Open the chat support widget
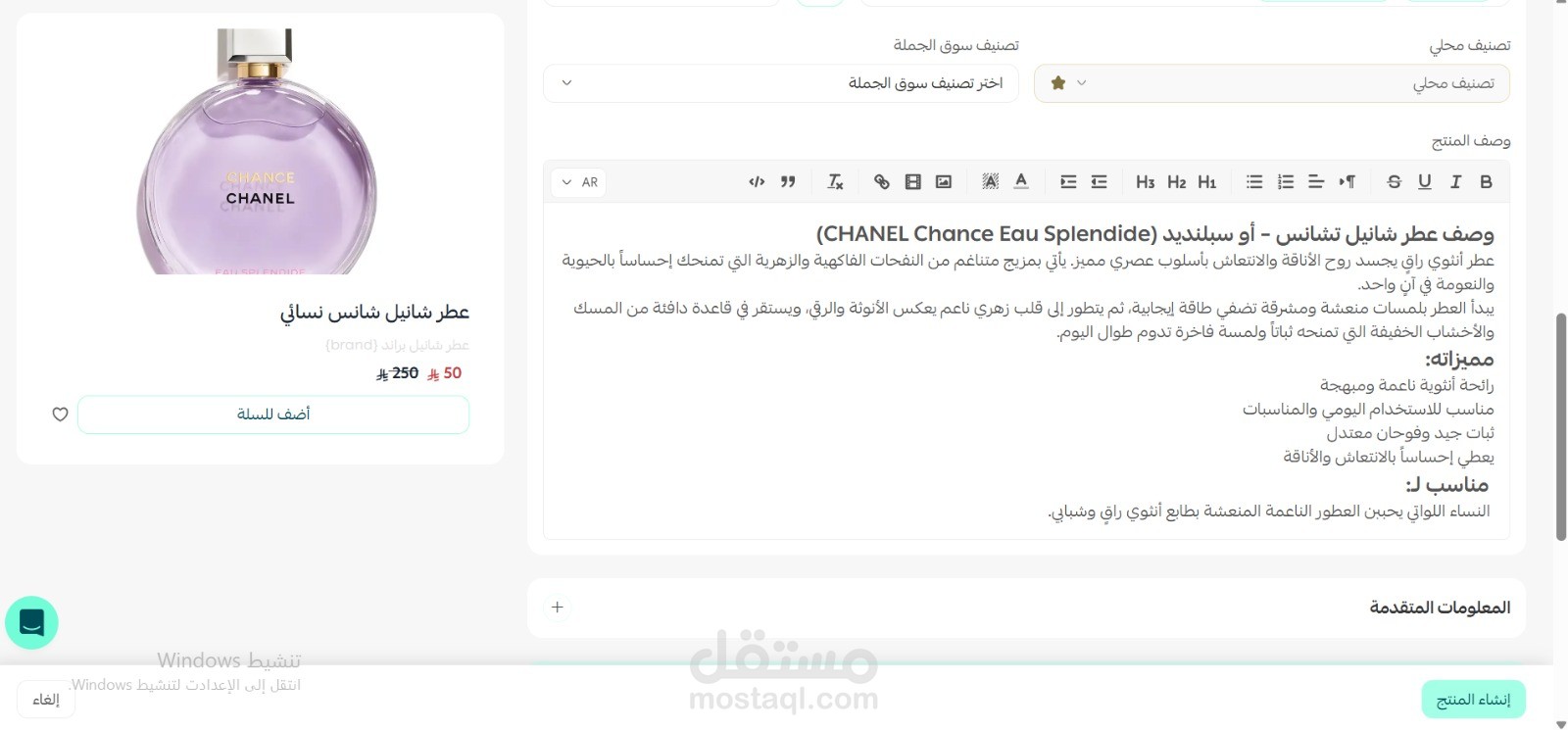 (x=31, y=622)
